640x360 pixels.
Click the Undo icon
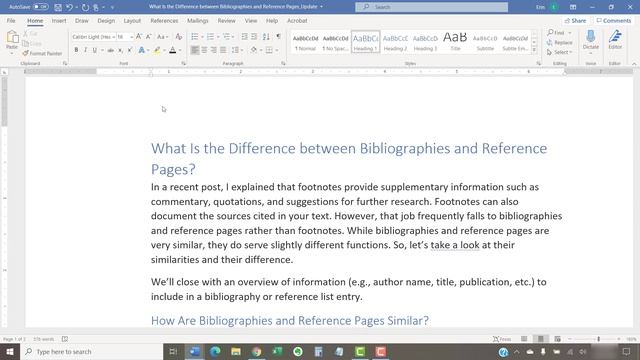(x=69, y=7)
